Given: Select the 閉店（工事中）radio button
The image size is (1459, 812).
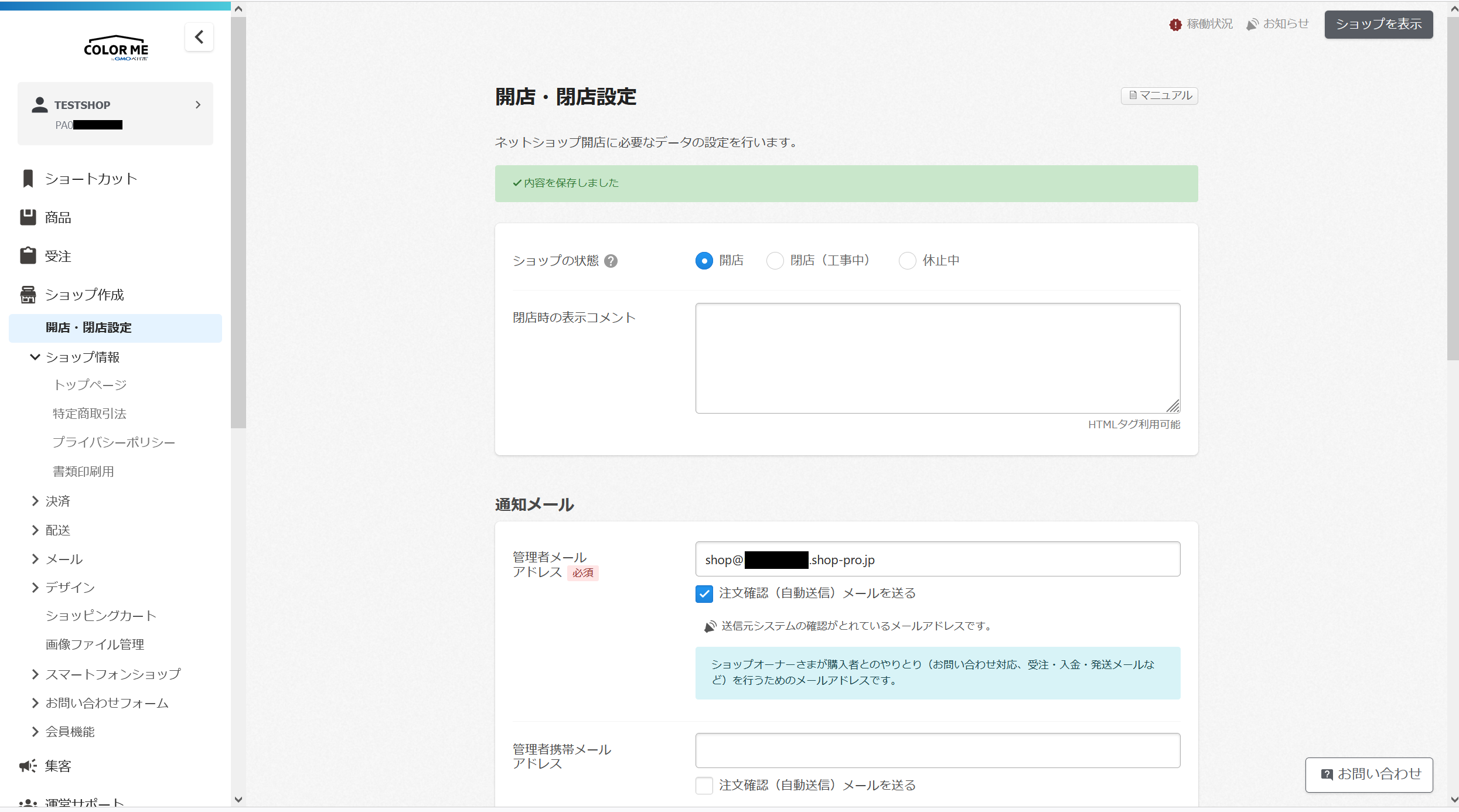Looking at the screenshot, I should point(775,261).
